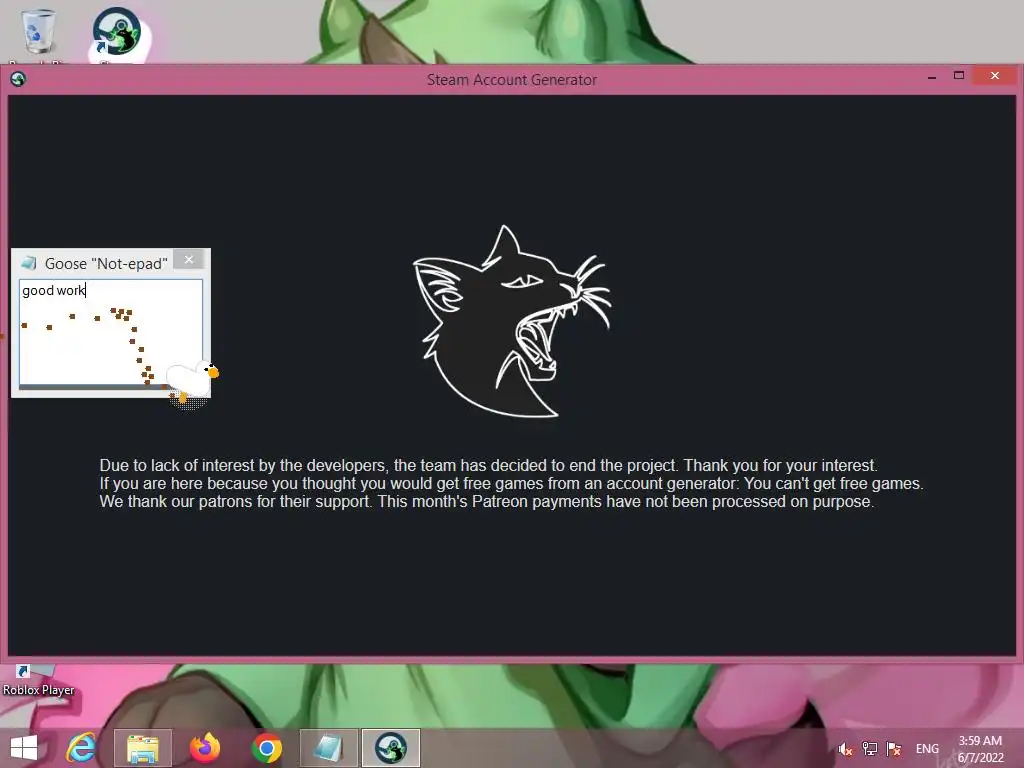The width and height of the screenshot is (1024, 768).
Task: Click the "Due to lack of interest" line
Action: [x=488, y=466]
